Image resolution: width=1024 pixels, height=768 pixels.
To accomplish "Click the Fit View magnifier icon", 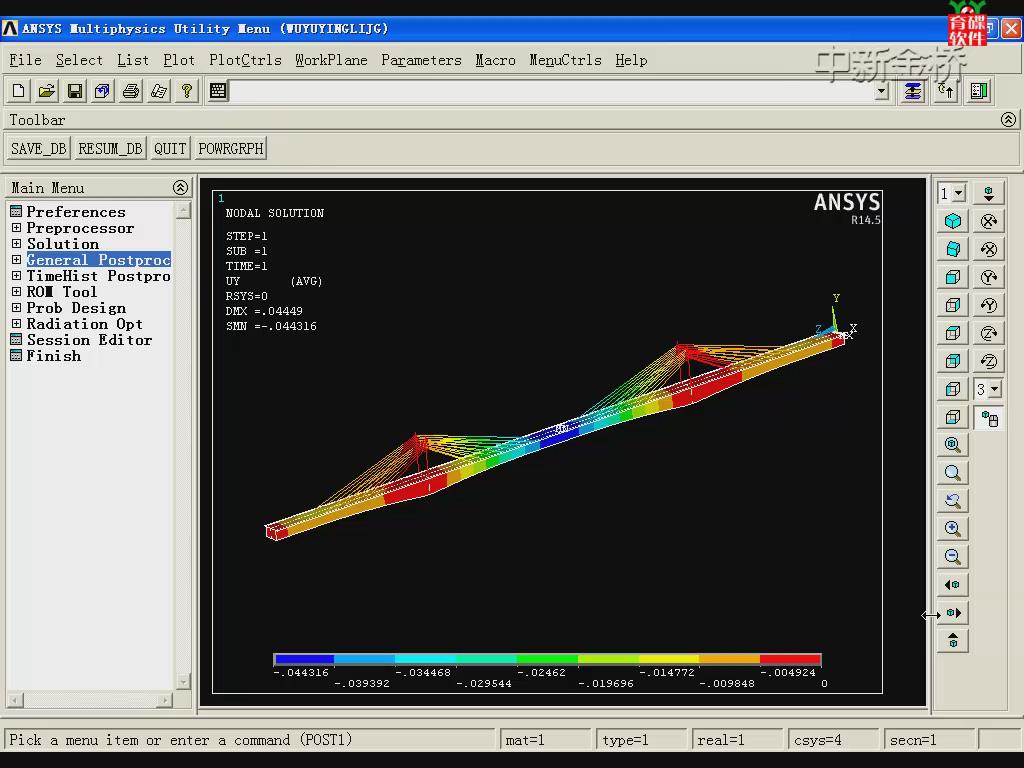I will (x=953, y=445).
